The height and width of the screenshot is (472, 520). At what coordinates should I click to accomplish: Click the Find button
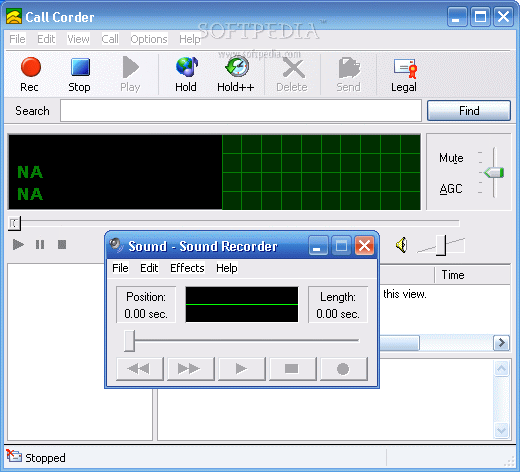coord(469,111)
